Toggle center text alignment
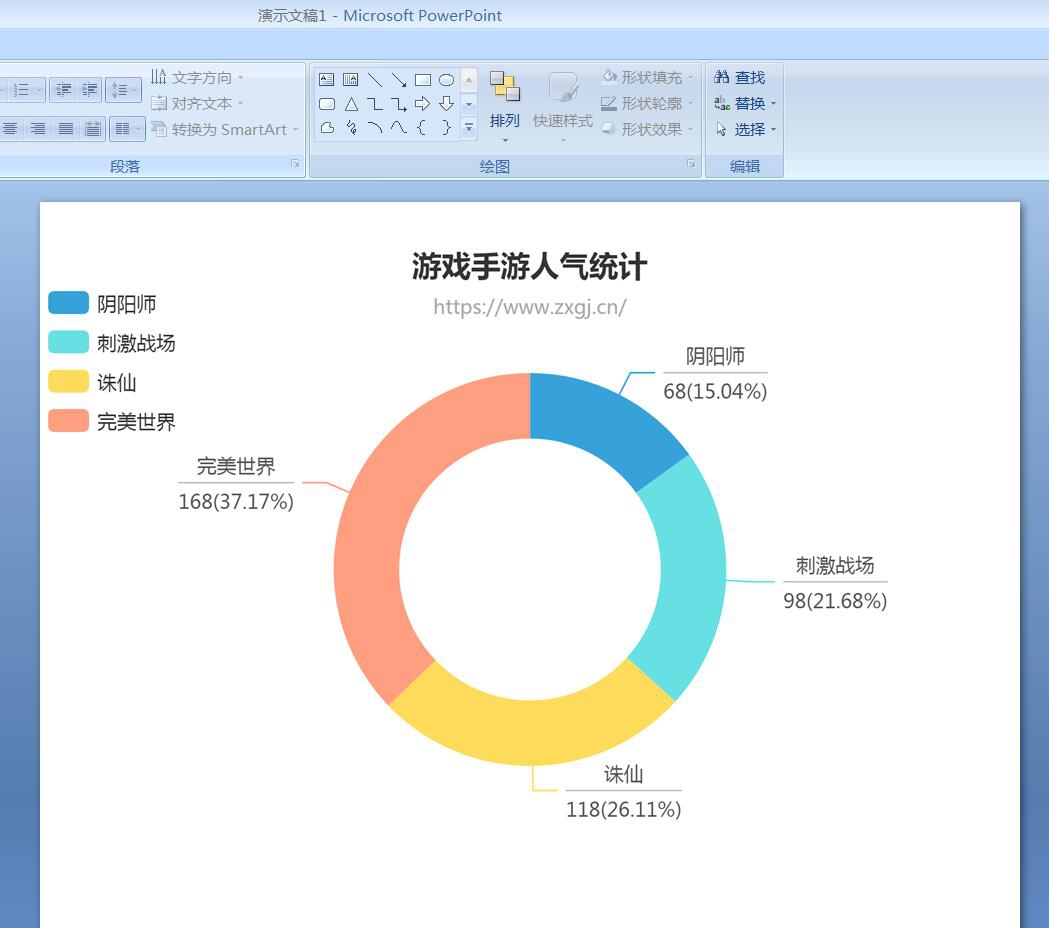This screenshot has height=928, width=1049. pos(10,129)
